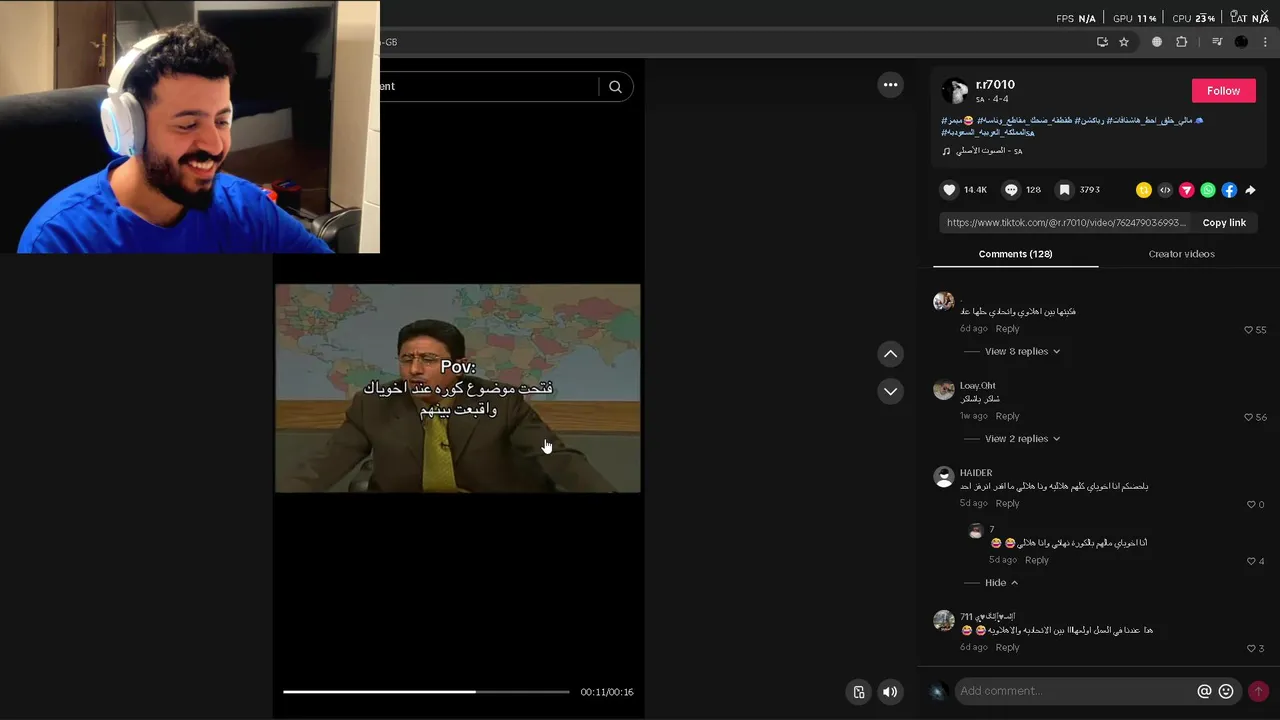Screen dimensions: 1280x720
Task: Click the TikTok search field
Action: pos(488,86)
